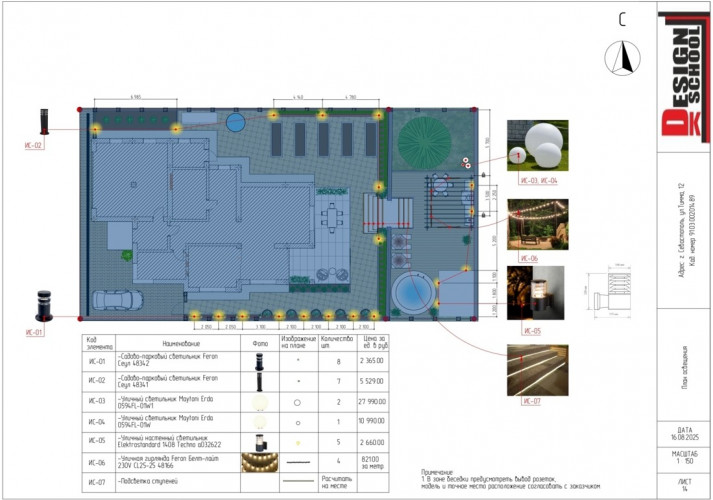
Task: Click the ИС-02 tall bollard lamp icon
Action: tap(43, 121)
